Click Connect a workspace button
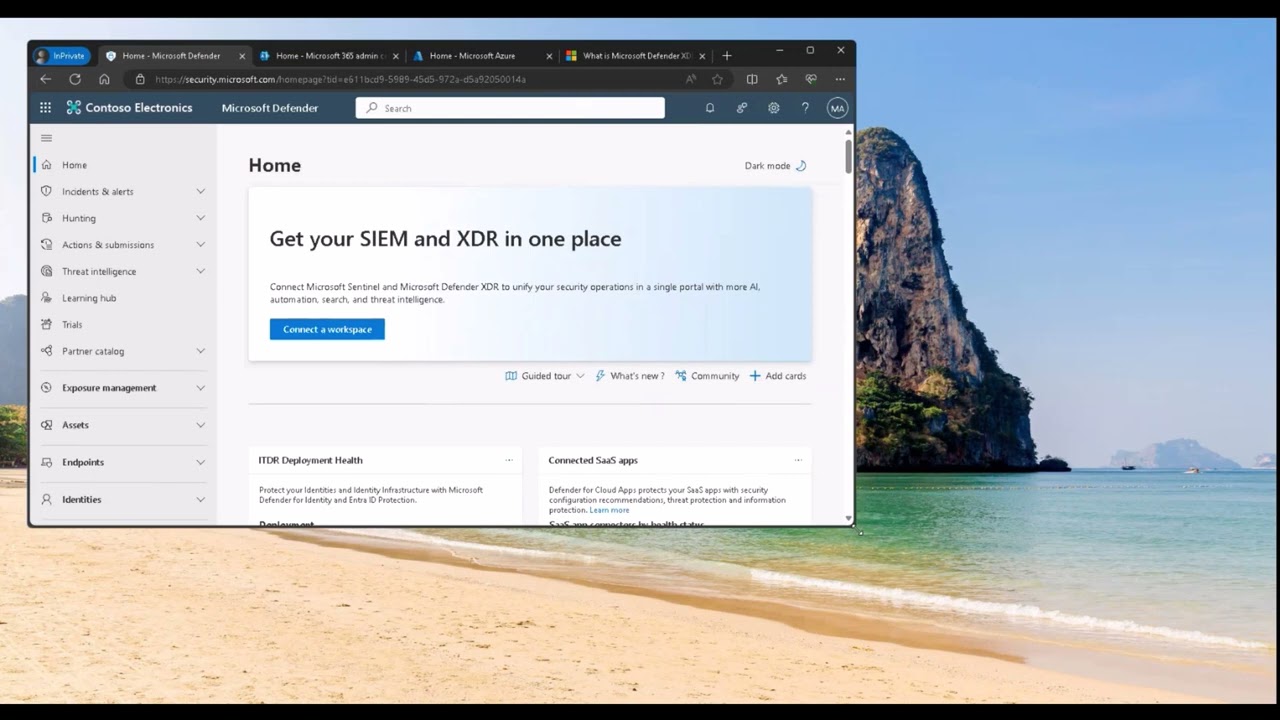Viewport: 1280px width, 720px height. coord(327,329)
